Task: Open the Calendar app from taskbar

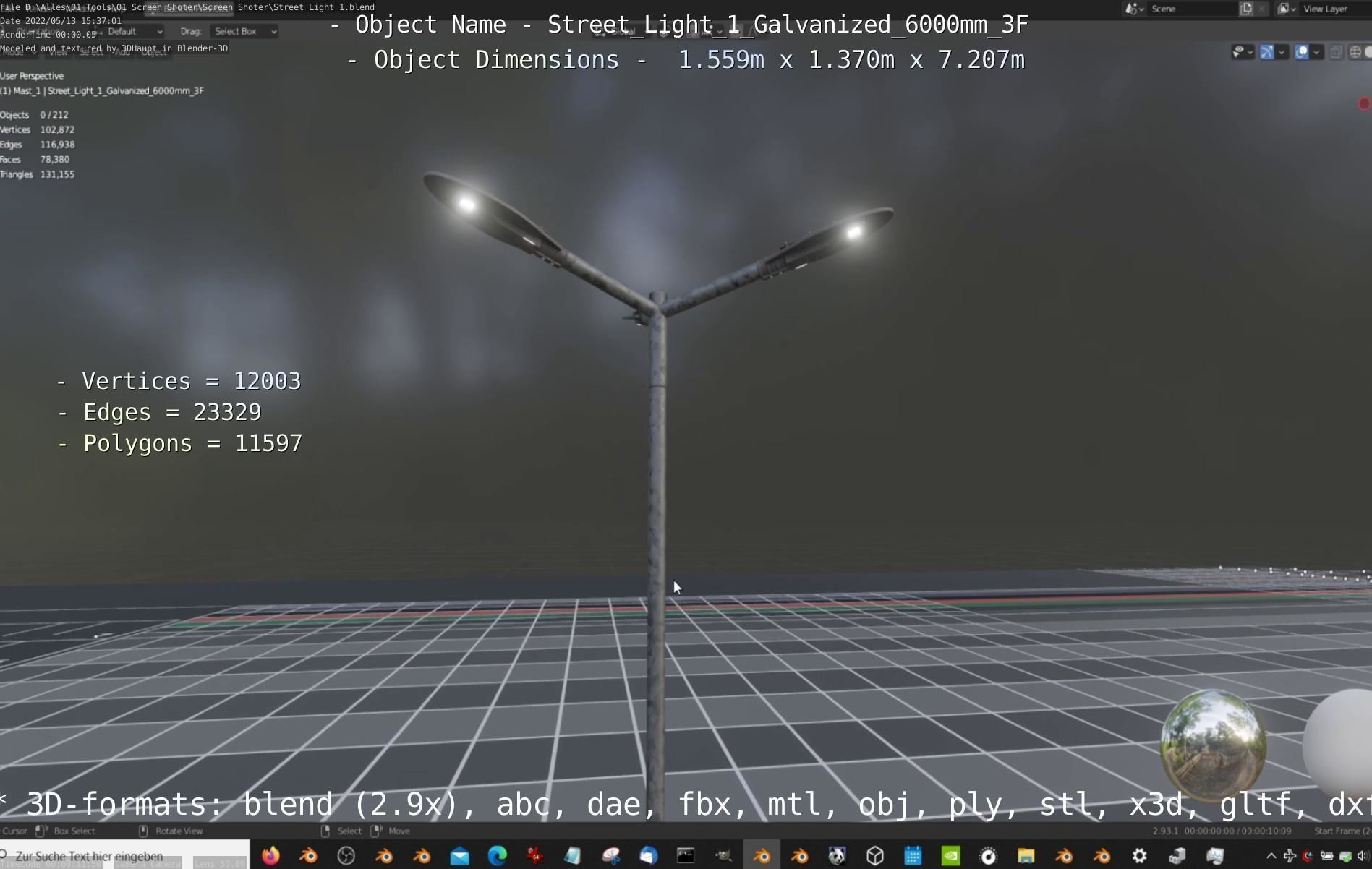Action: tap(913, 856)
